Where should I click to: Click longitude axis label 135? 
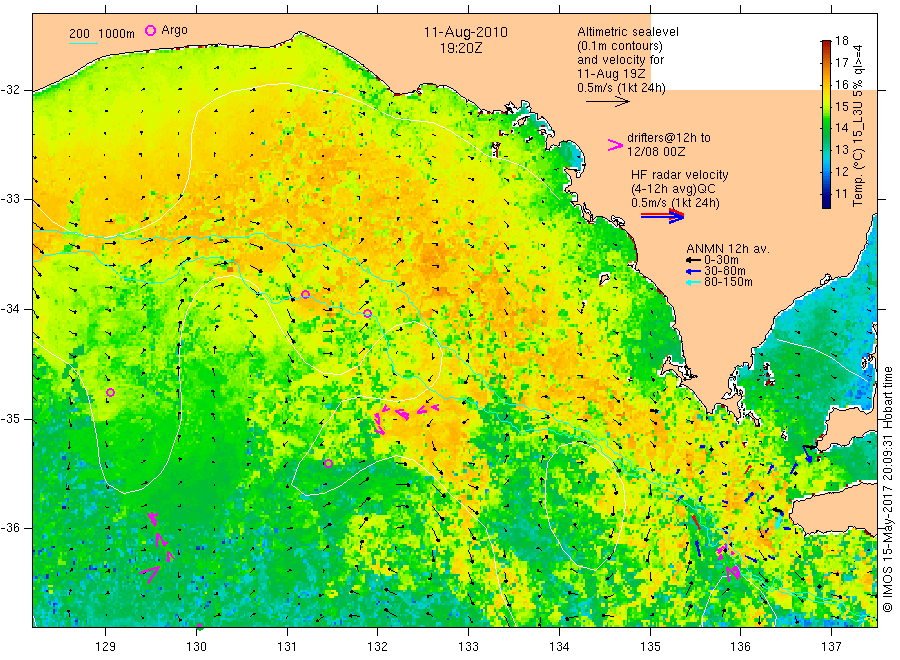pos(650,647)
